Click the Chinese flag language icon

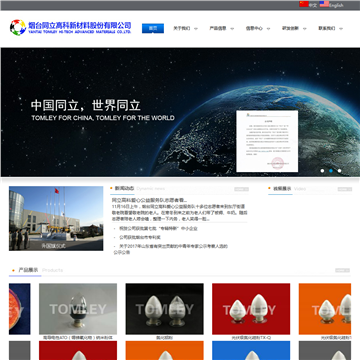[x=304, y=4]
